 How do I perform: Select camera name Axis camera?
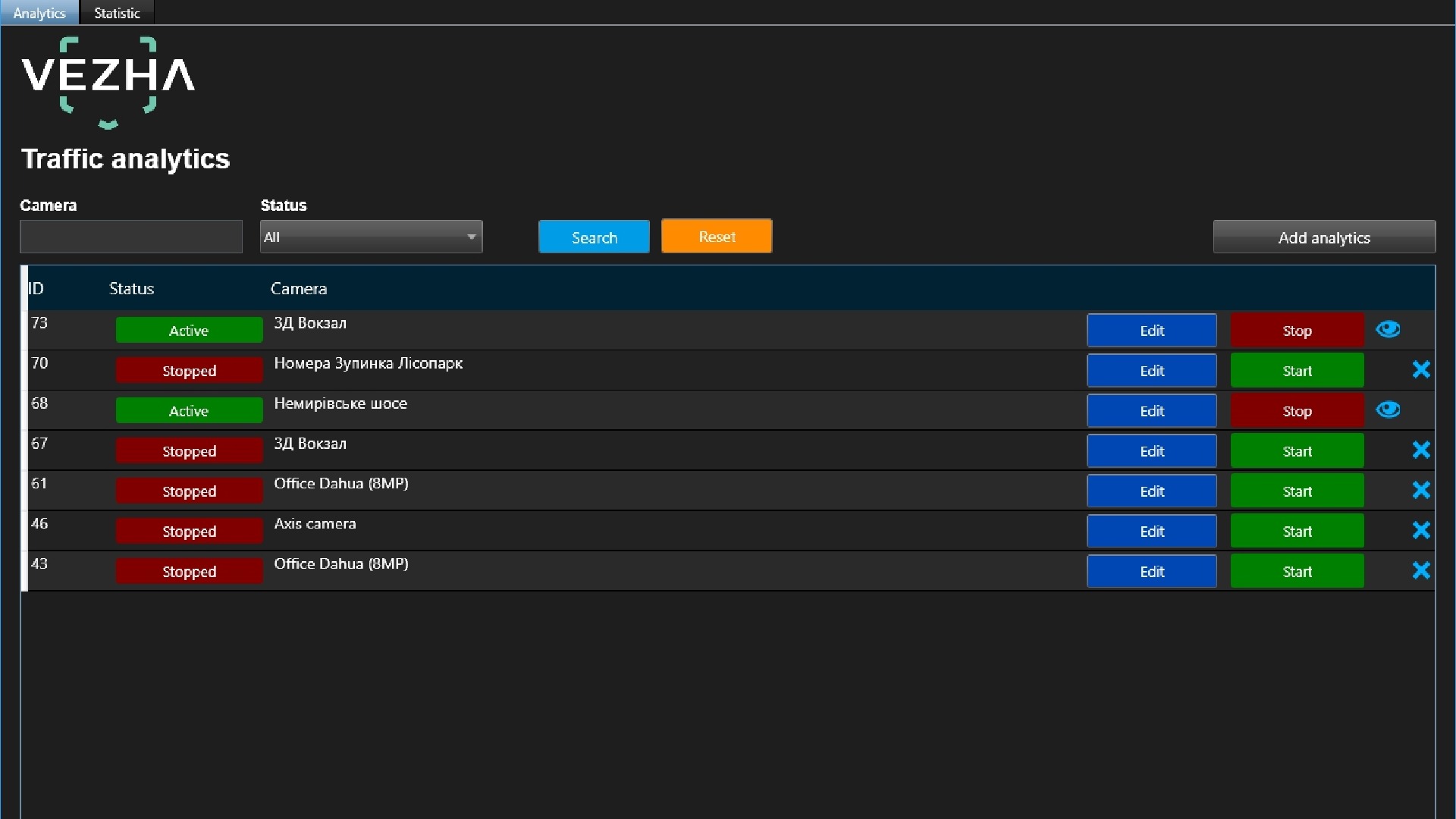click(315, 524)
